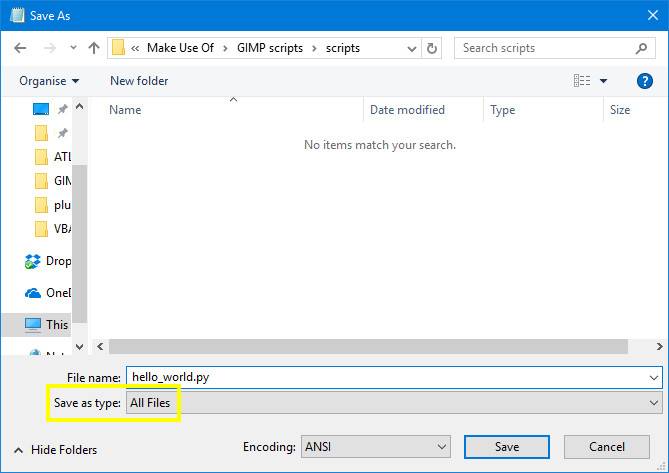Sort by Date modified column
This screenshot has width=669, height=473.
[x=407, y=110]
